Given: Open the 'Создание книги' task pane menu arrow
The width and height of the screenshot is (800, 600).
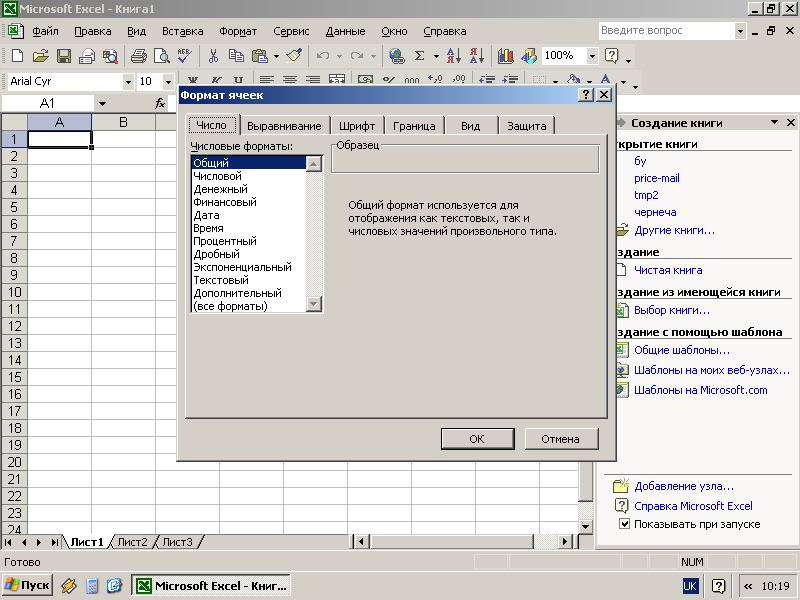Looking at the screenshot, I should tap(774, 122).
